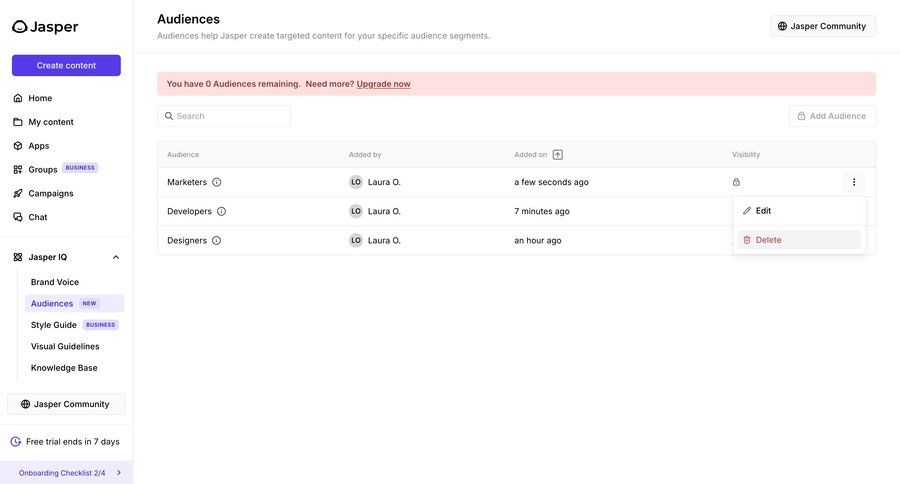This screenshot has height=484, width=900.
Task: Click the info icon beside Marketers
Action: point(216,182)
